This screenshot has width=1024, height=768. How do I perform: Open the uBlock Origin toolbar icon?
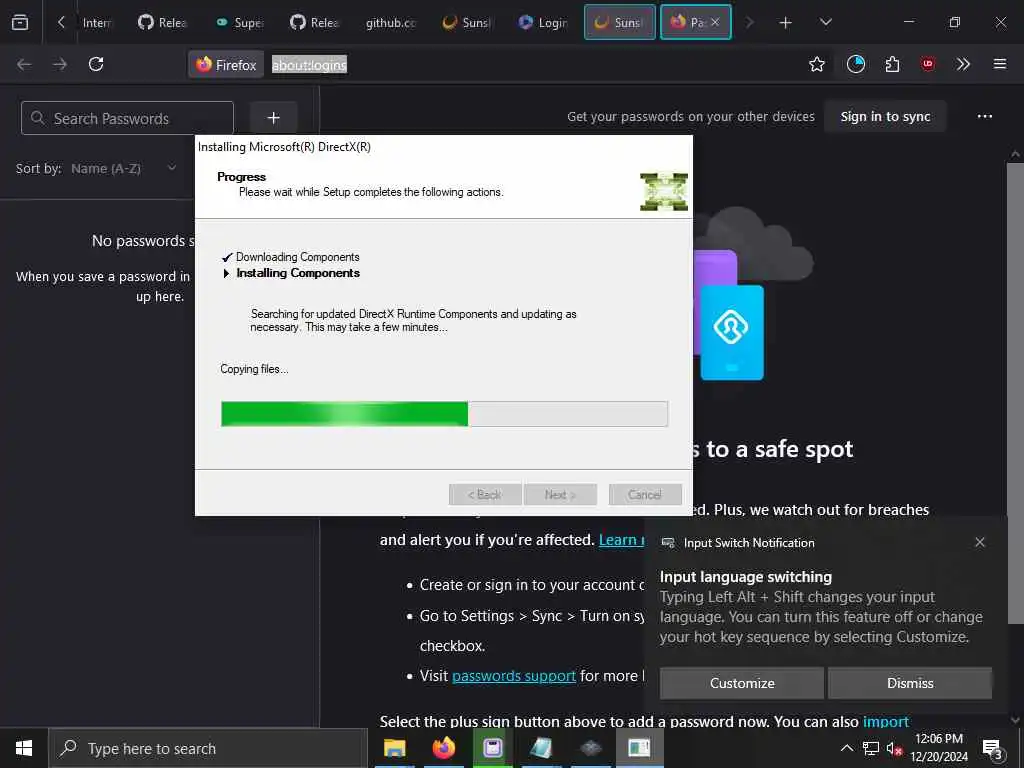[x=928, y=64]
